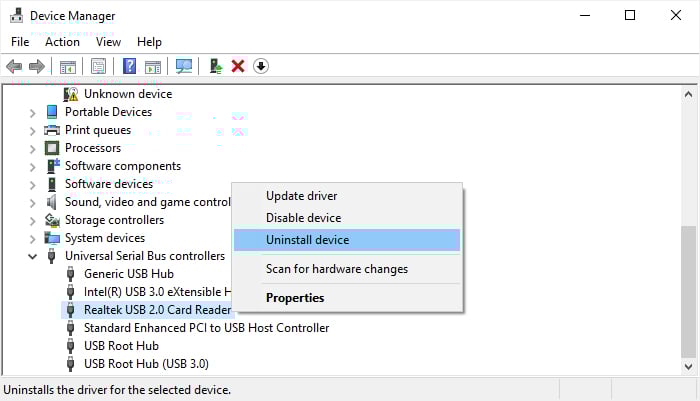
Task: Click the Standard Enhanced PCI Host Controller icon
Action: (x=71, y=328)
